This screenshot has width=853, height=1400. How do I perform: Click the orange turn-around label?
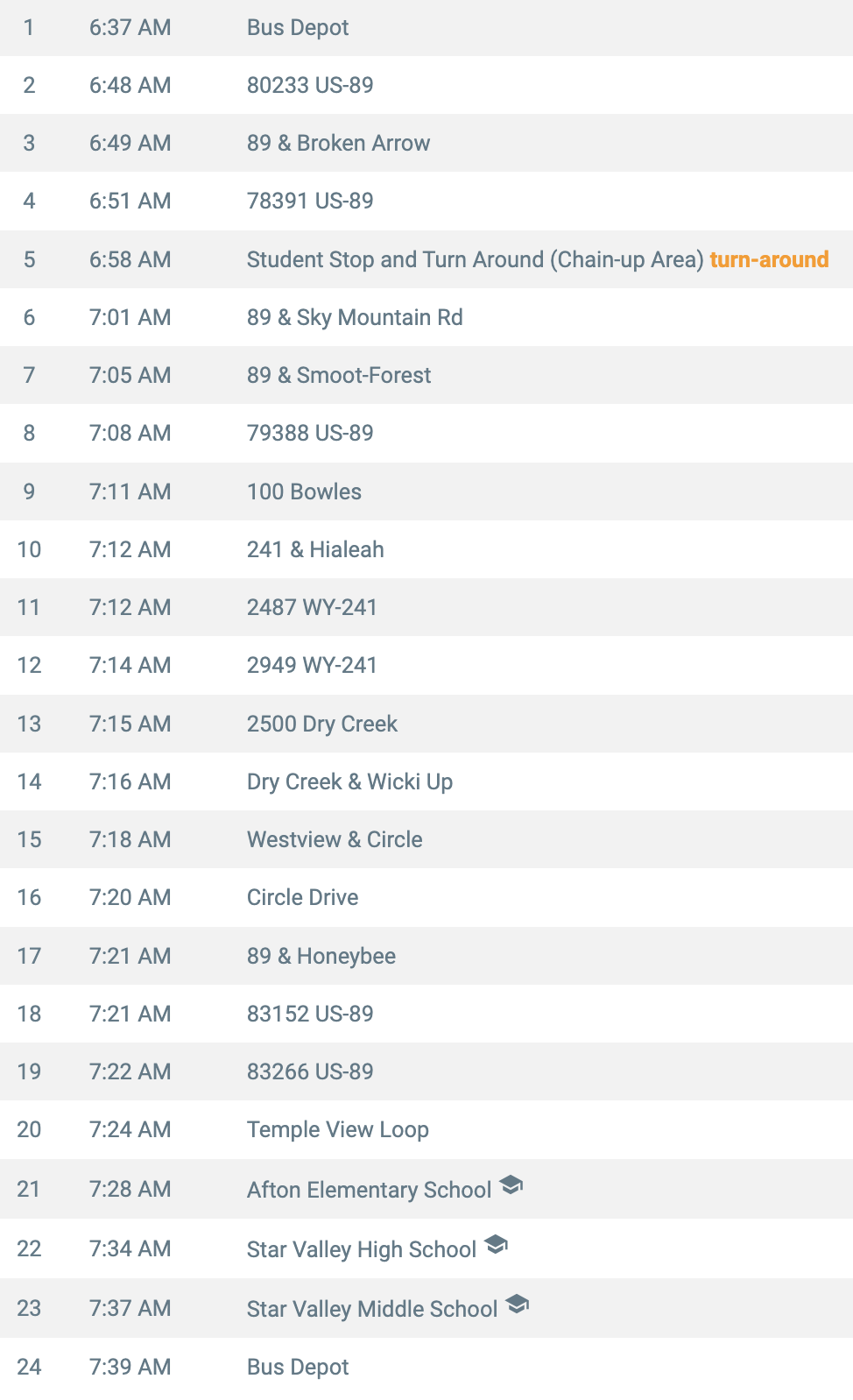click(x=769, y=259)
